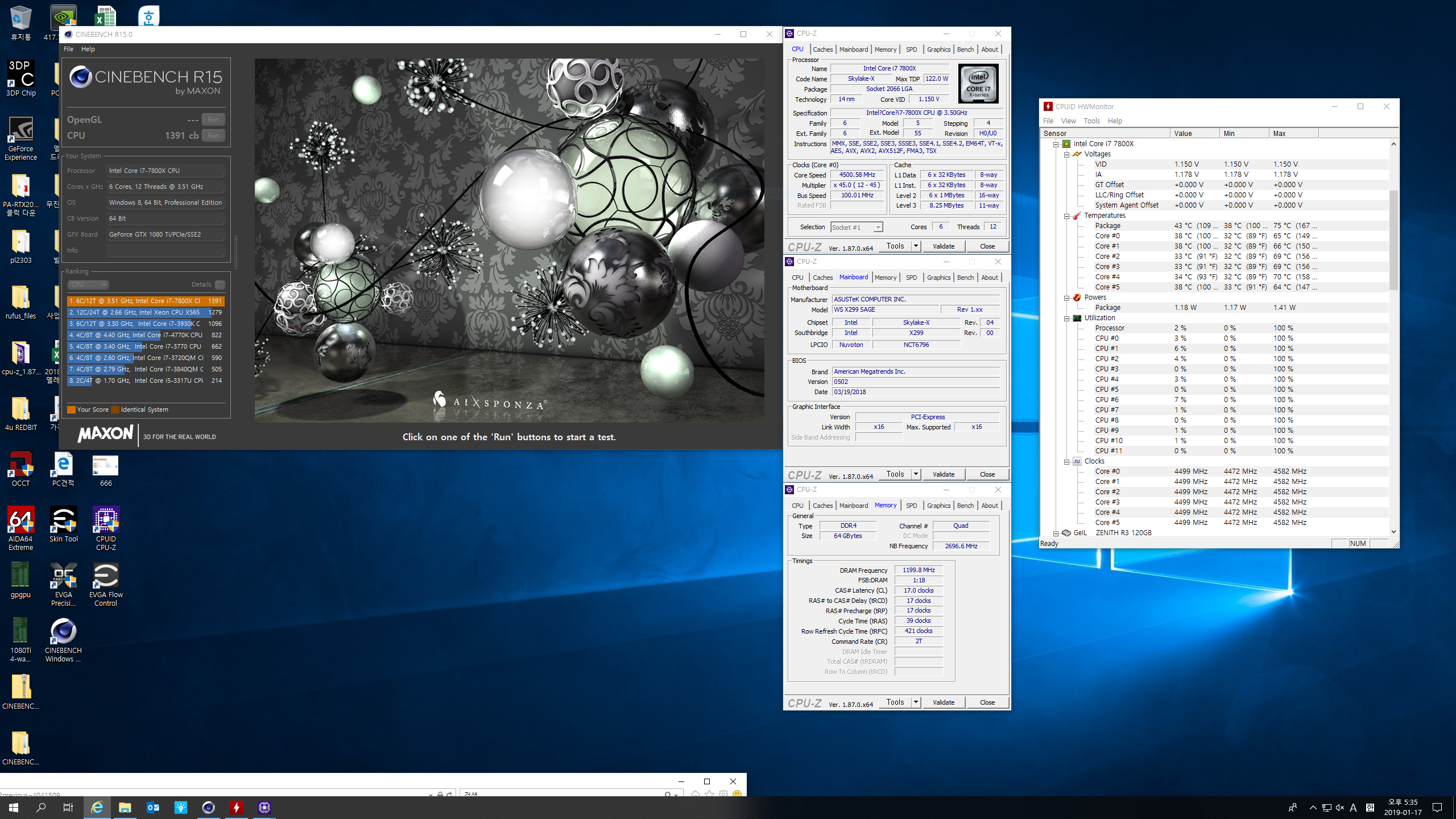The image size is (1456, 819).
Task: Click Tools button in Memory CPU-Z window
Action: 895,702
